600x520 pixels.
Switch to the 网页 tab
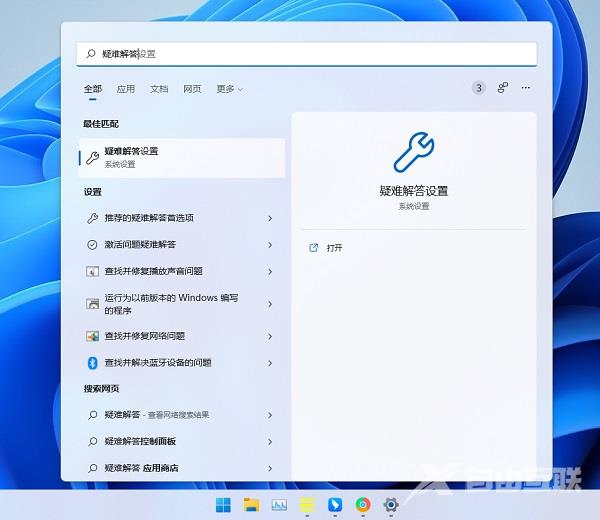[192, 89]
